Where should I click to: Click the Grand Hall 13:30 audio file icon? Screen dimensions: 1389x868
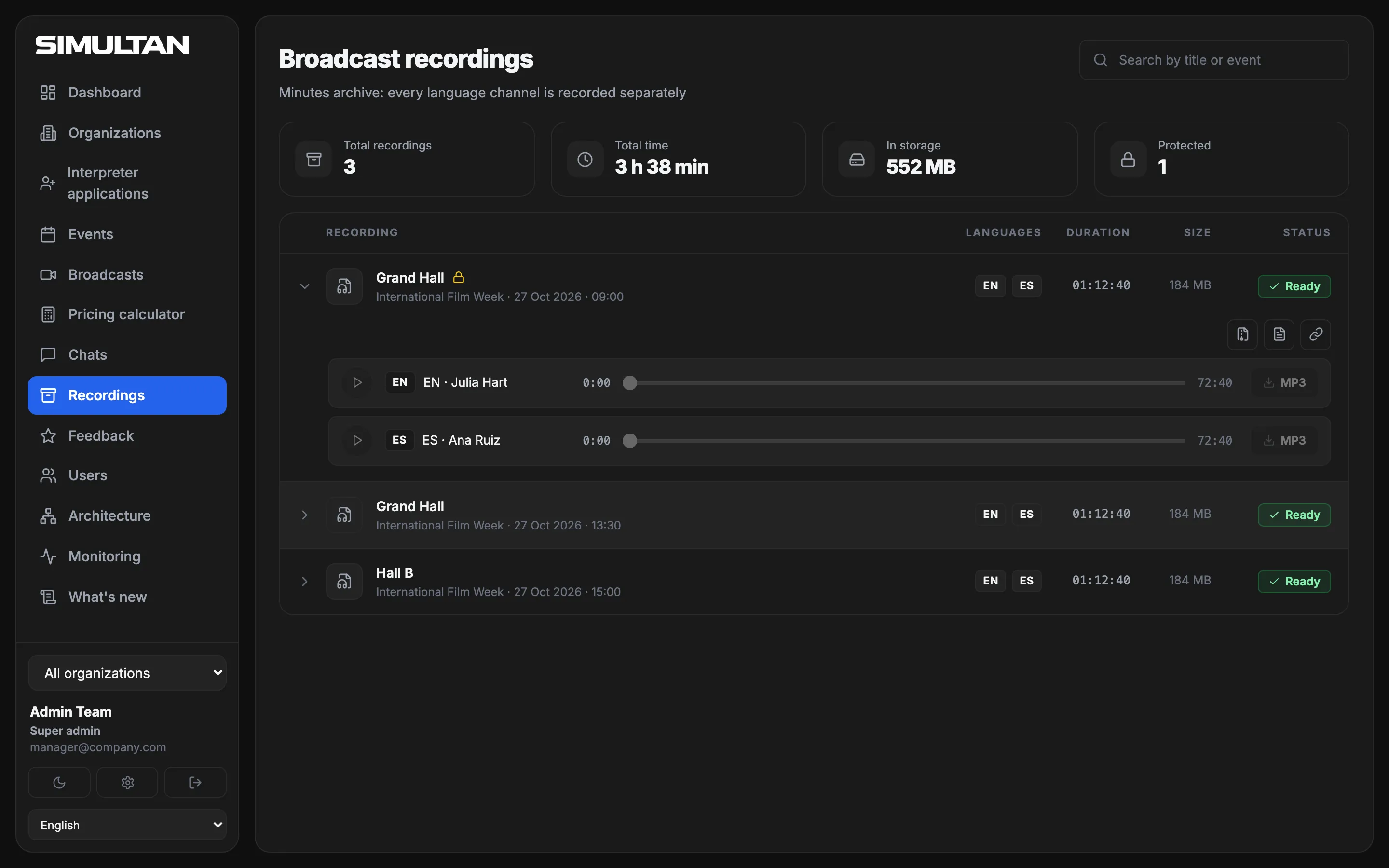[344, 515]
